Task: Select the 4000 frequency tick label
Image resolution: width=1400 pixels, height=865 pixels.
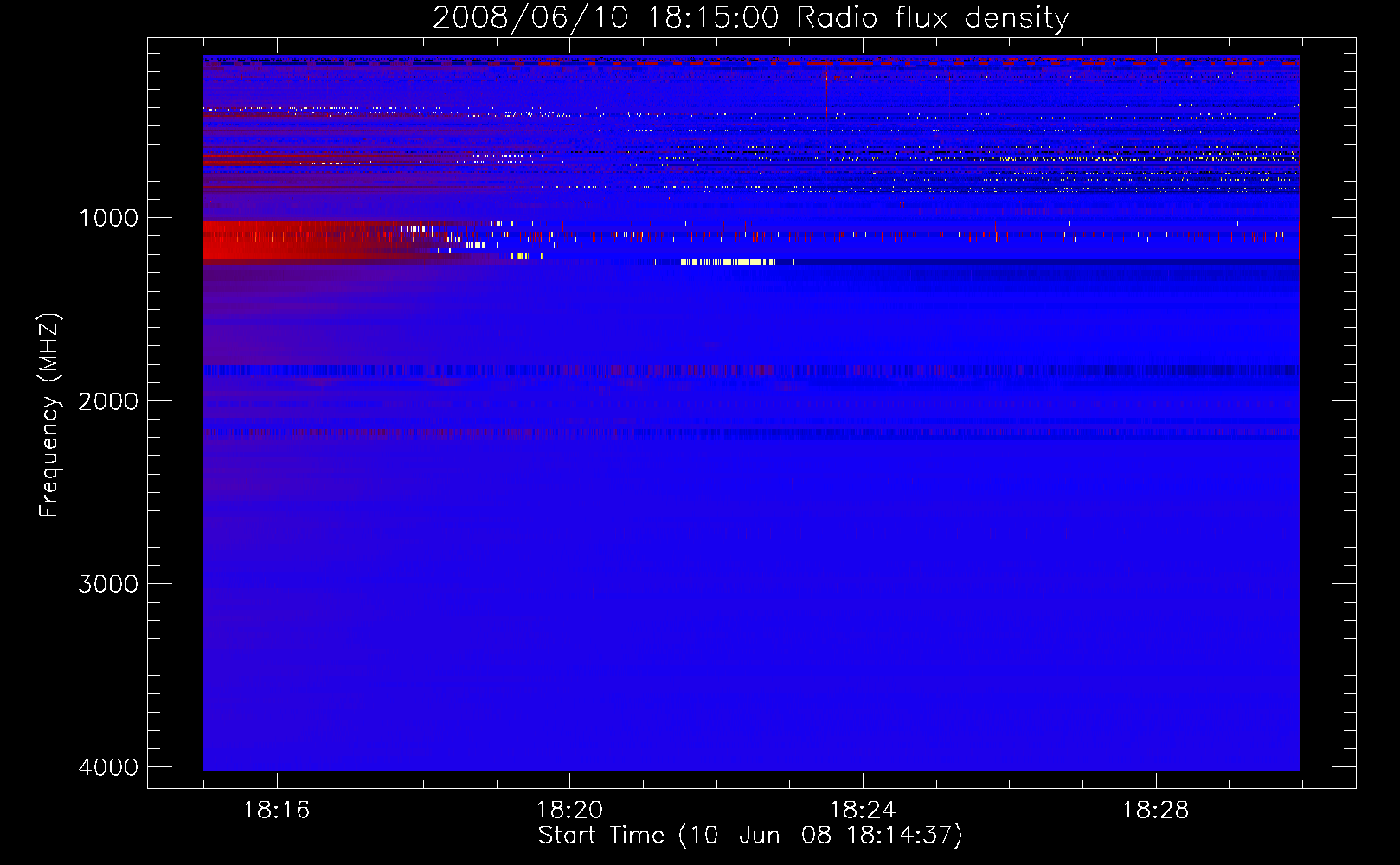Action: click(108, 767)
